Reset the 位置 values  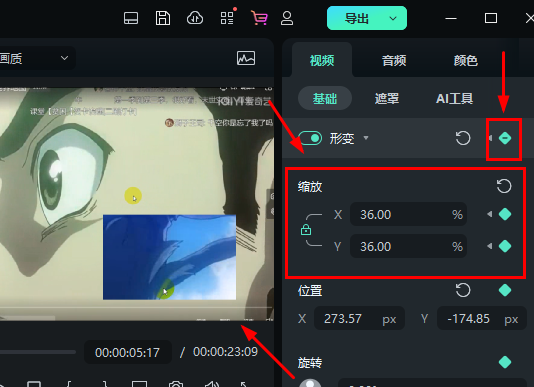click(463, 290)
